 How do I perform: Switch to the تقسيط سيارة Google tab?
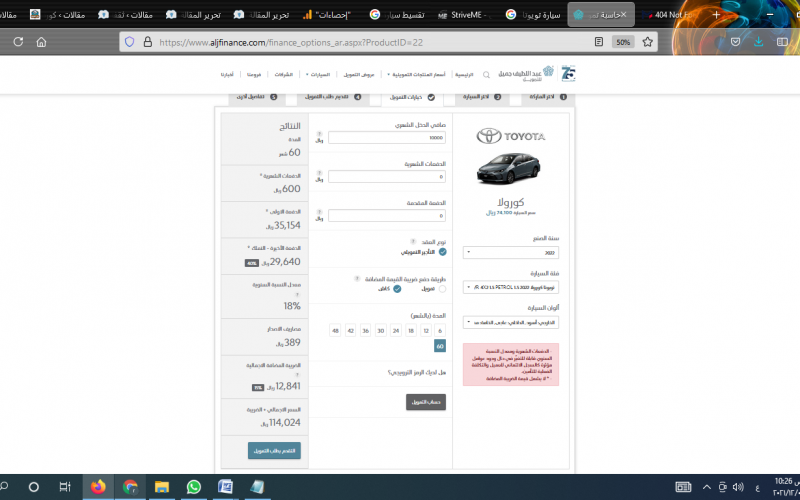point(397,15)
